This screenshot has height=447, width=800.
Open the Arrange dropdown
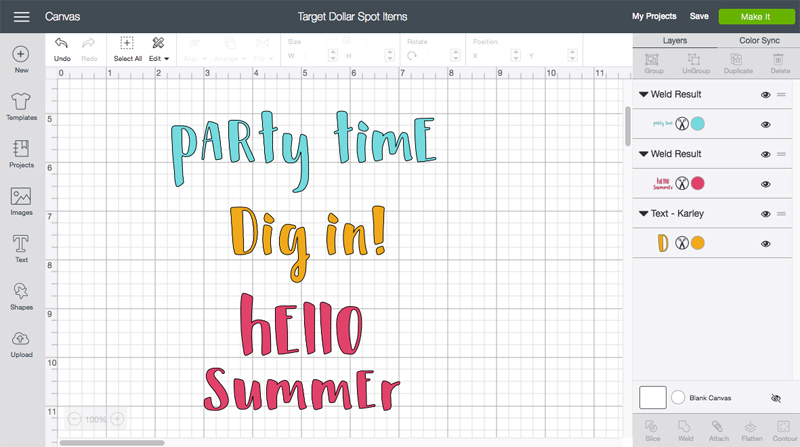tap(229, 49)
